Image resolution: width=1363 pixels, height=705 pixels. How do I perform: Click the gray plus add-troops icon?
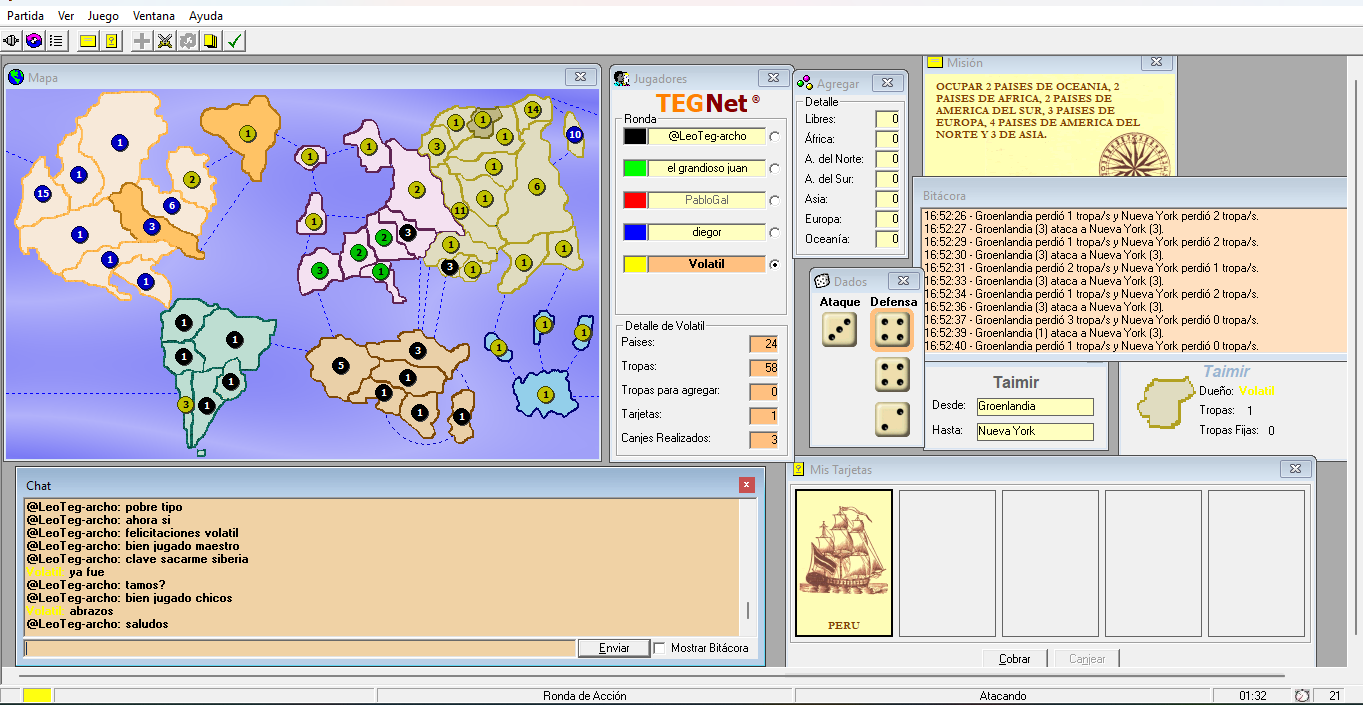pos(143,41)
